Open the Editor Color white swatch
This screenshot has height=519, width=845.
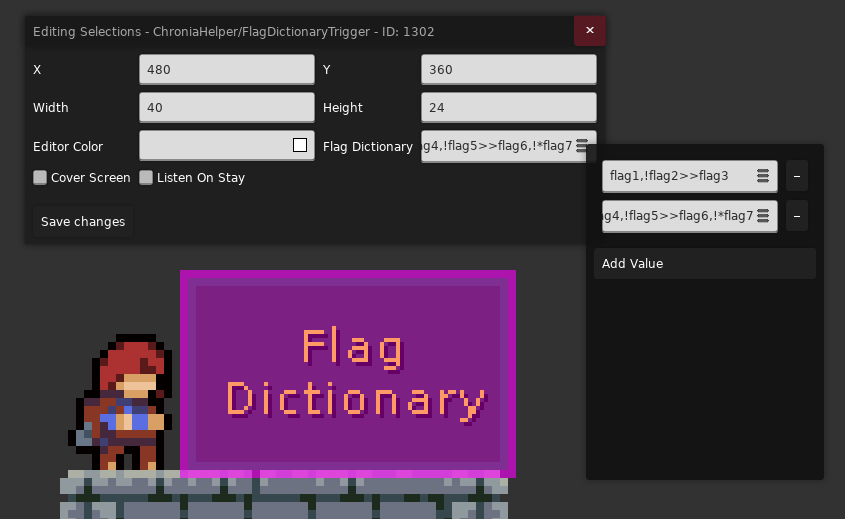[x=300, y=145]
